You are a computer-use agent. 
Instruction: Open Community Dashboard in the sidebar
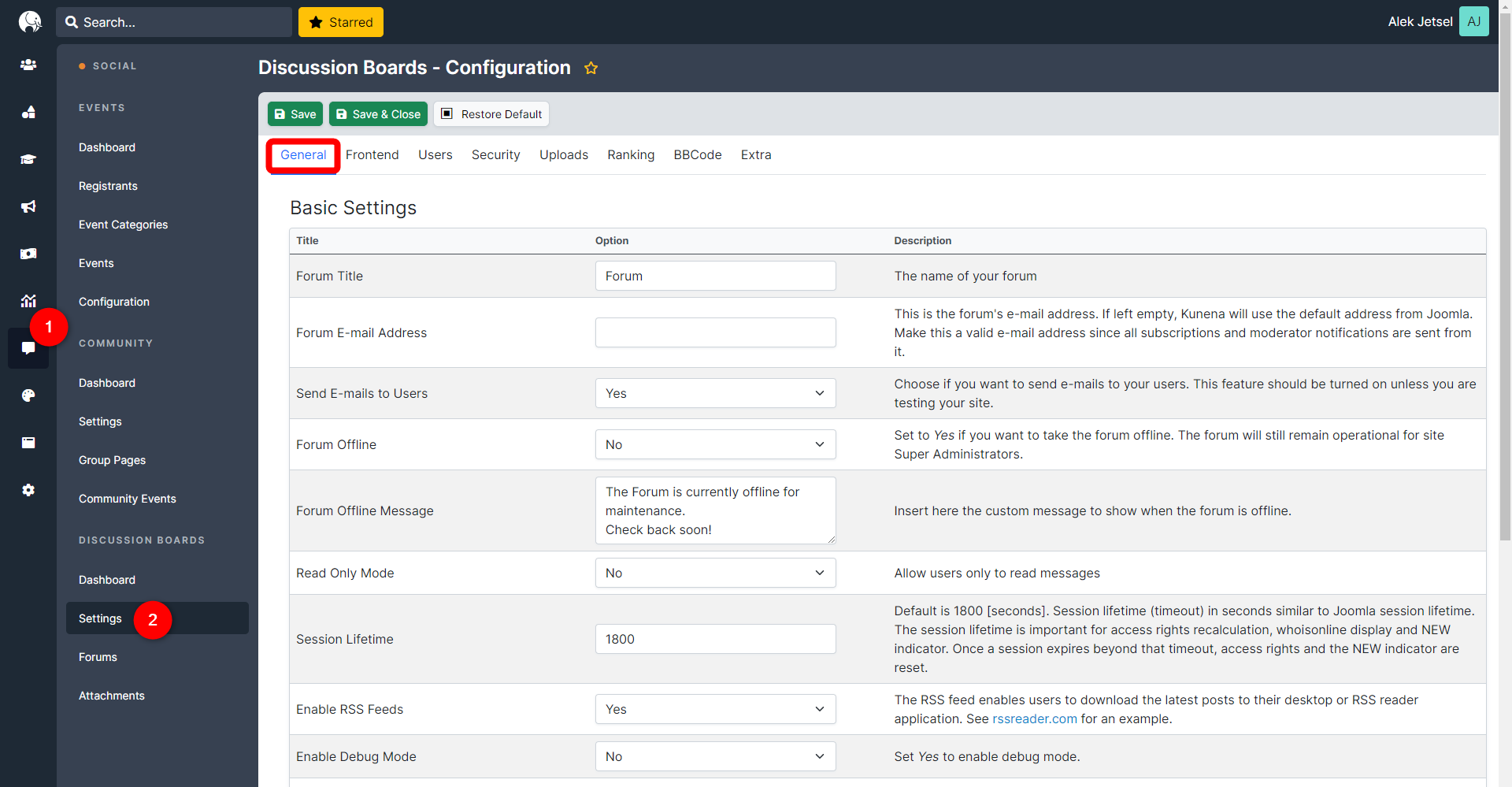tap(107, 383)
